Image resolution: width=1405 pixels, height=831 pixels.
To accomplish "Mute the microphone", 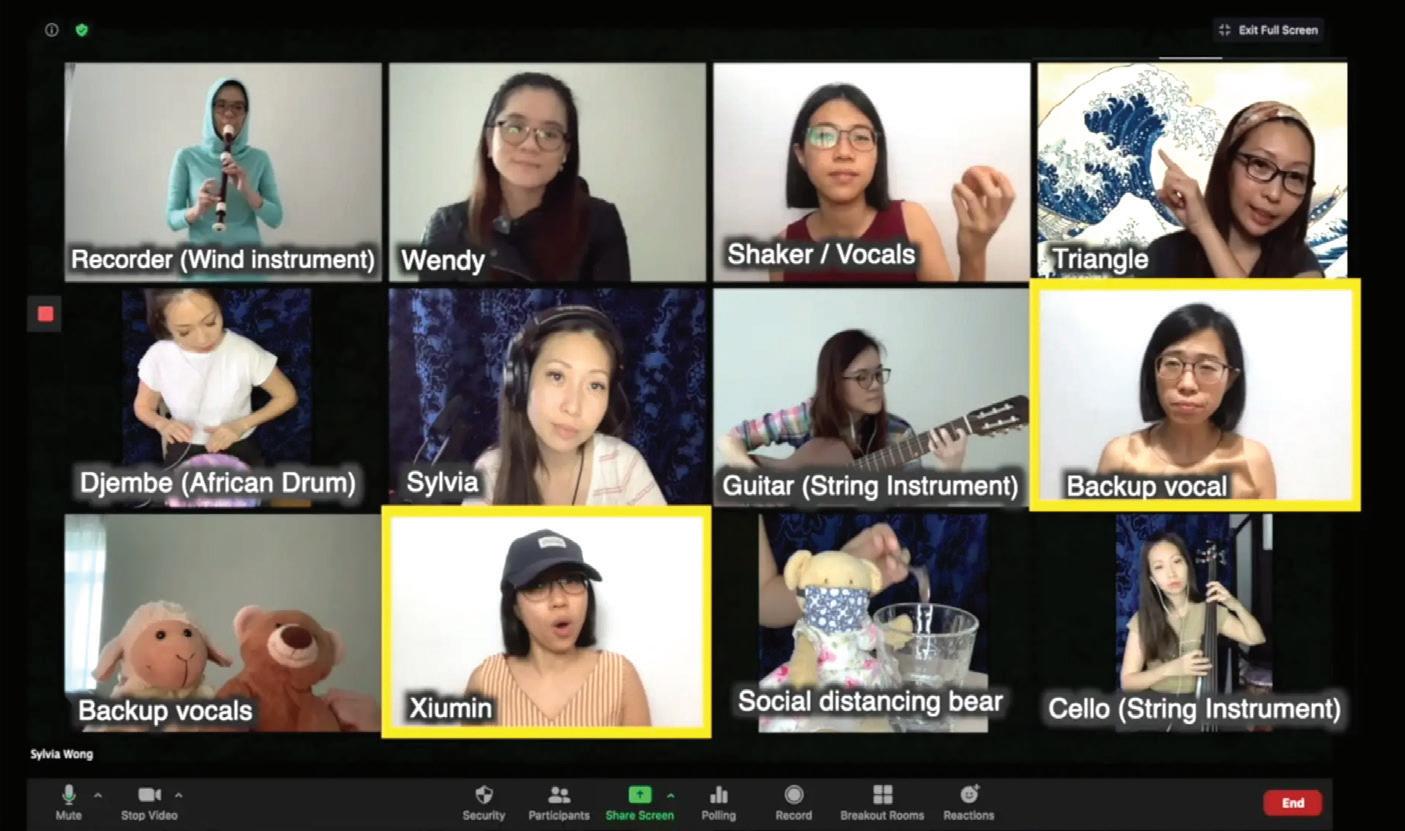I will [x=69, y=795].
